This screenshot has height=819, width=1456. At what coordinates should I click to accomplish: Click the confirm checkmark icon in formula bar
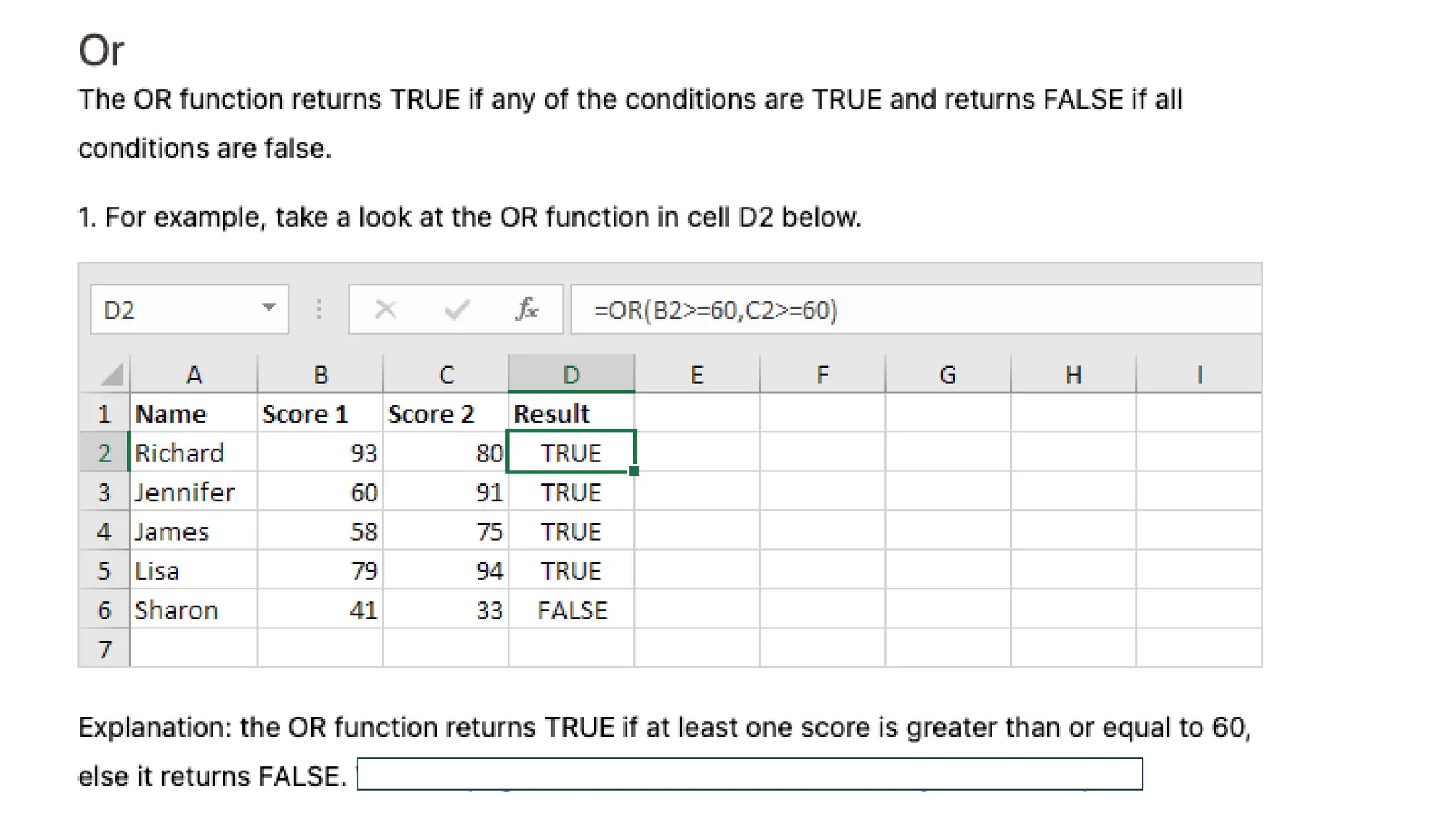456,309
